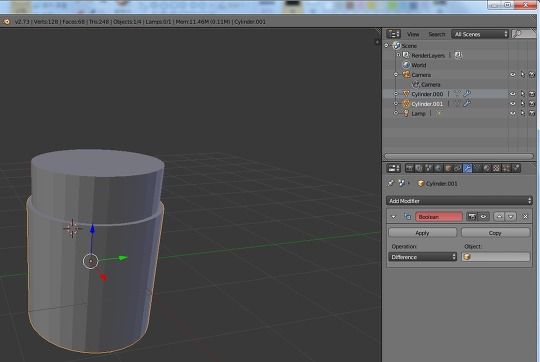The width and height of the screenshot is (540, 362).
Task: Click the camera data icon under Camera
Action: tap(416, 84)
